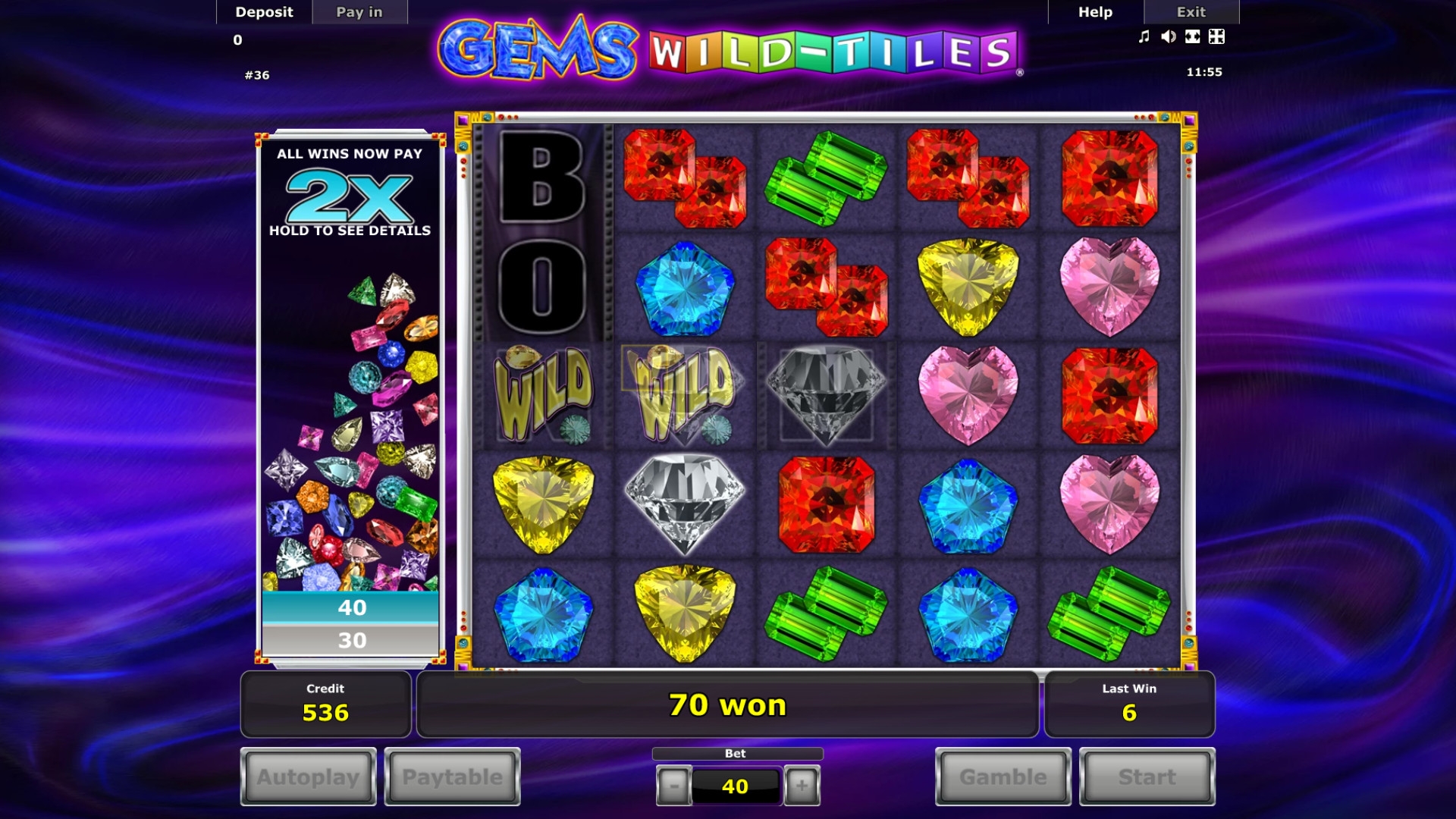Open the Deposit tab

(264, 12)
